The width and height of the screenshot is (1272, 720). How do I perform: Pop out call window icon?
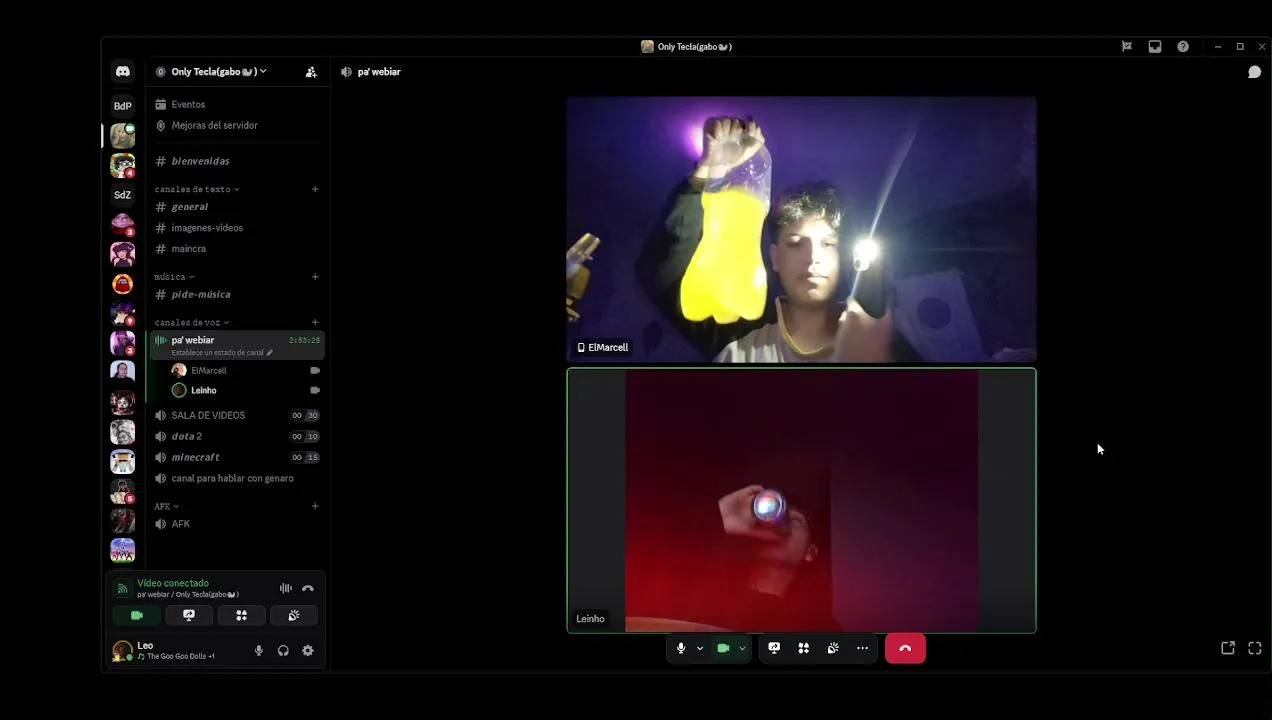[x=1228, y=648]
